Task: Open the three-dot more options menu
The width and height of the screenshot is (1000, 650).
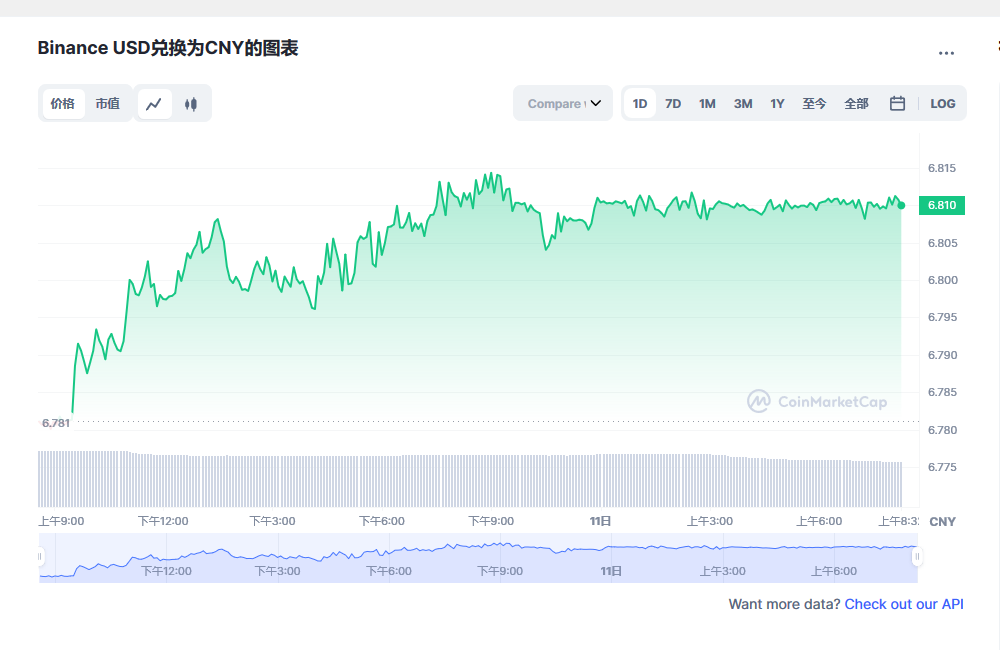Action: pos(946,54)
